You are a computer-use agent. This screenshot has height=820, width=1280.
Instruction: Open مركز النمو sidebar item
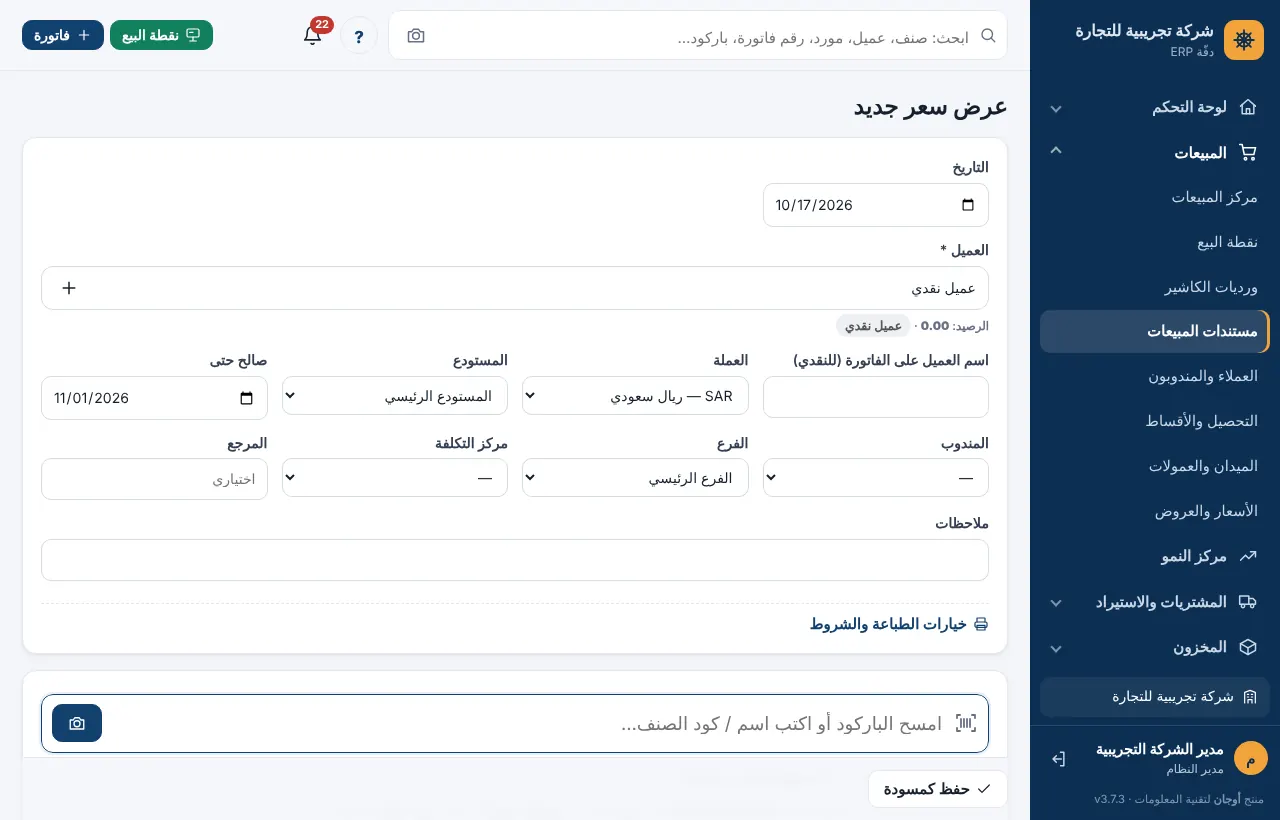point(1155,556)
